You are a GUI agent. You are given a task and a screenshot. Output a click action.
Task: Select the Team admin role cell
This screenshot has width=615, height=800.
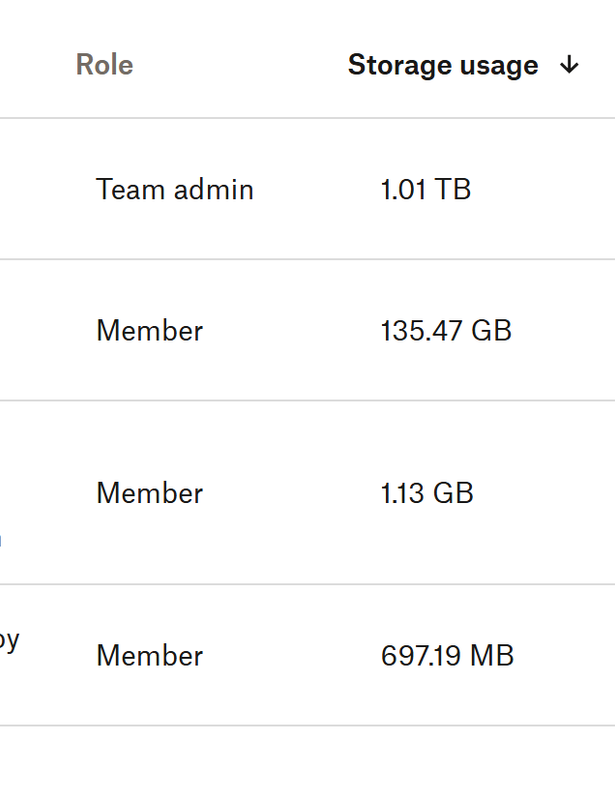175,189
